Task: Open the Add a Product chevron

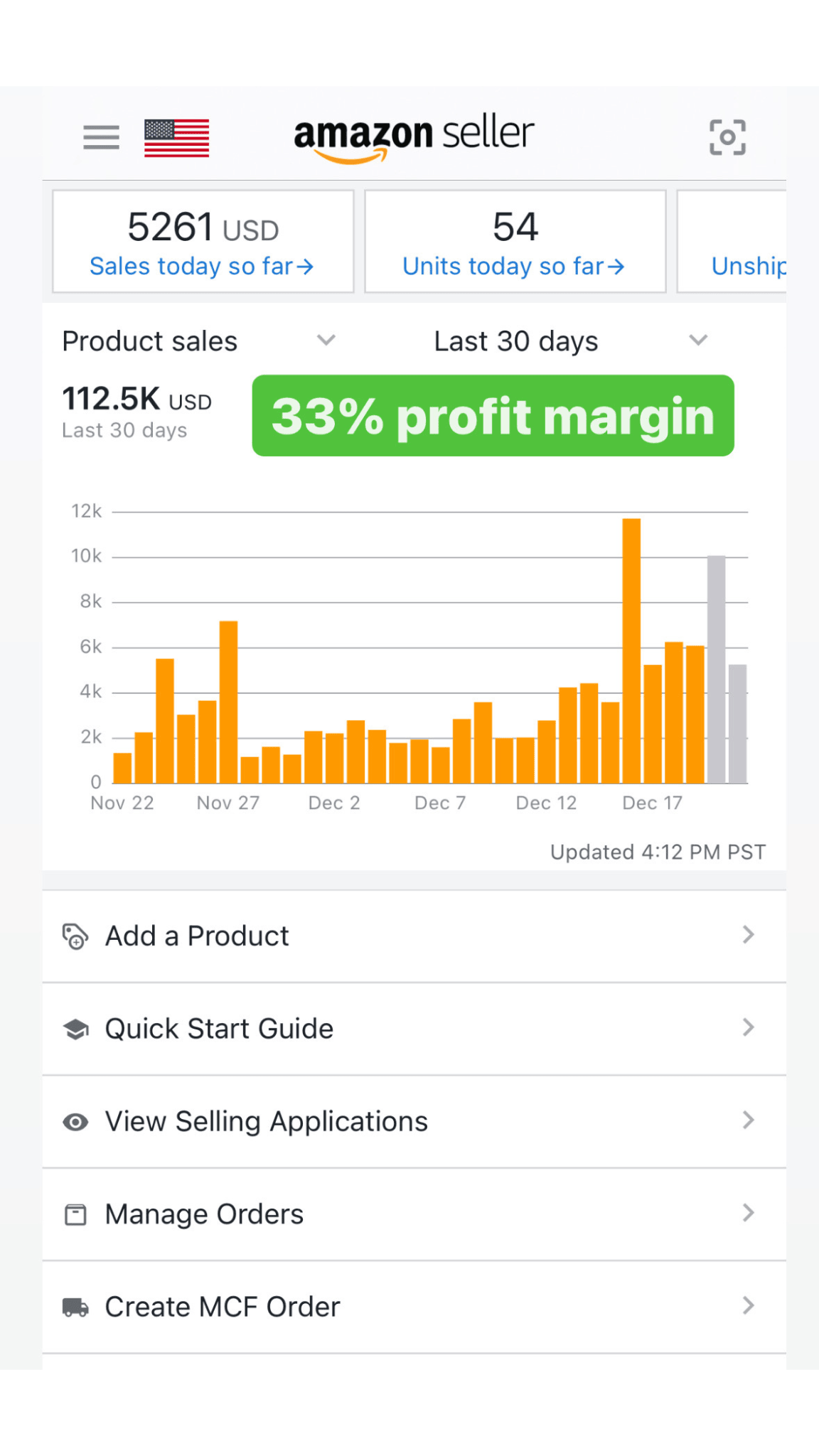Action: [748, 936]
